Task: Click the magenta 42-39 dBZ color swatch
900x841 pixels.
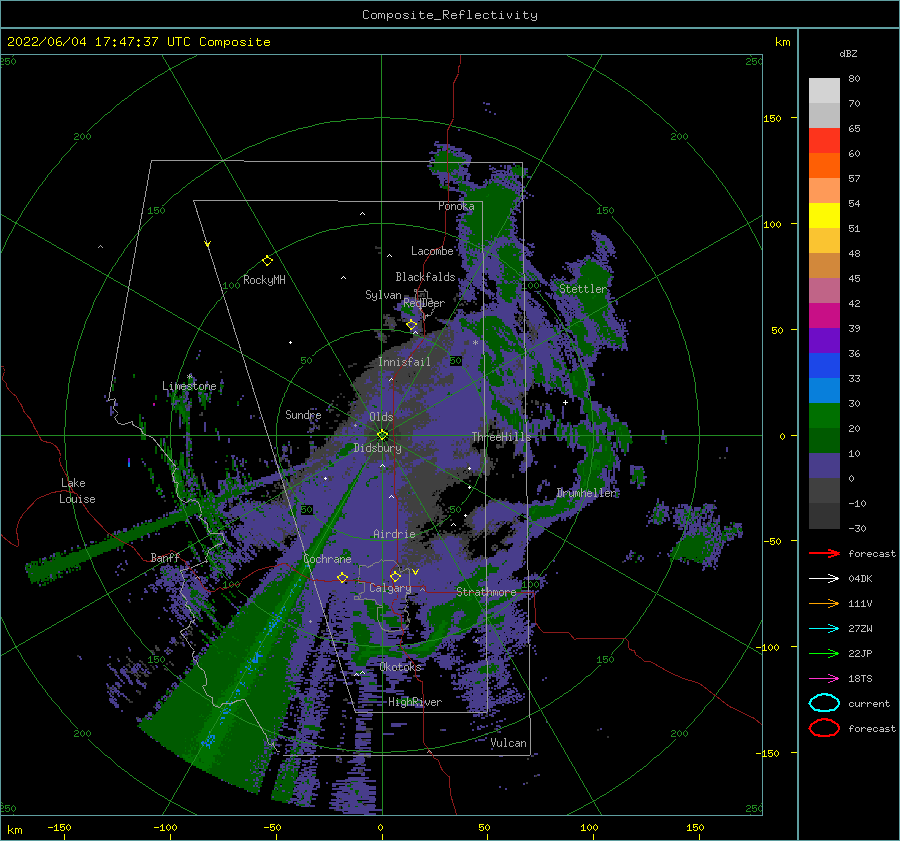Action: coord(824,316)
